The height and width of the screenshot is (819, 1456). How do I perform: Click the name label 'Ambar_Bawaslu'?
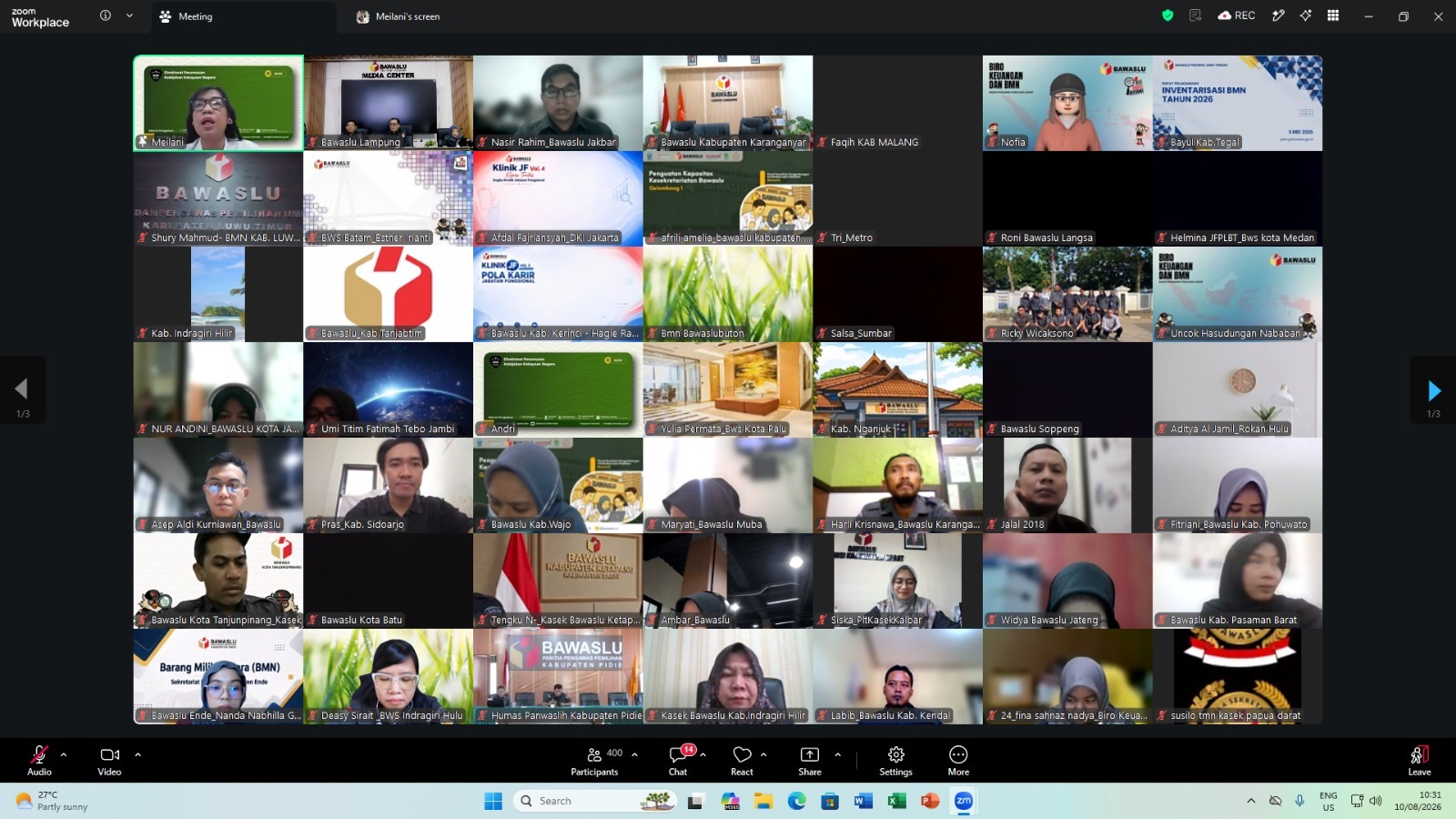(695, 620)
